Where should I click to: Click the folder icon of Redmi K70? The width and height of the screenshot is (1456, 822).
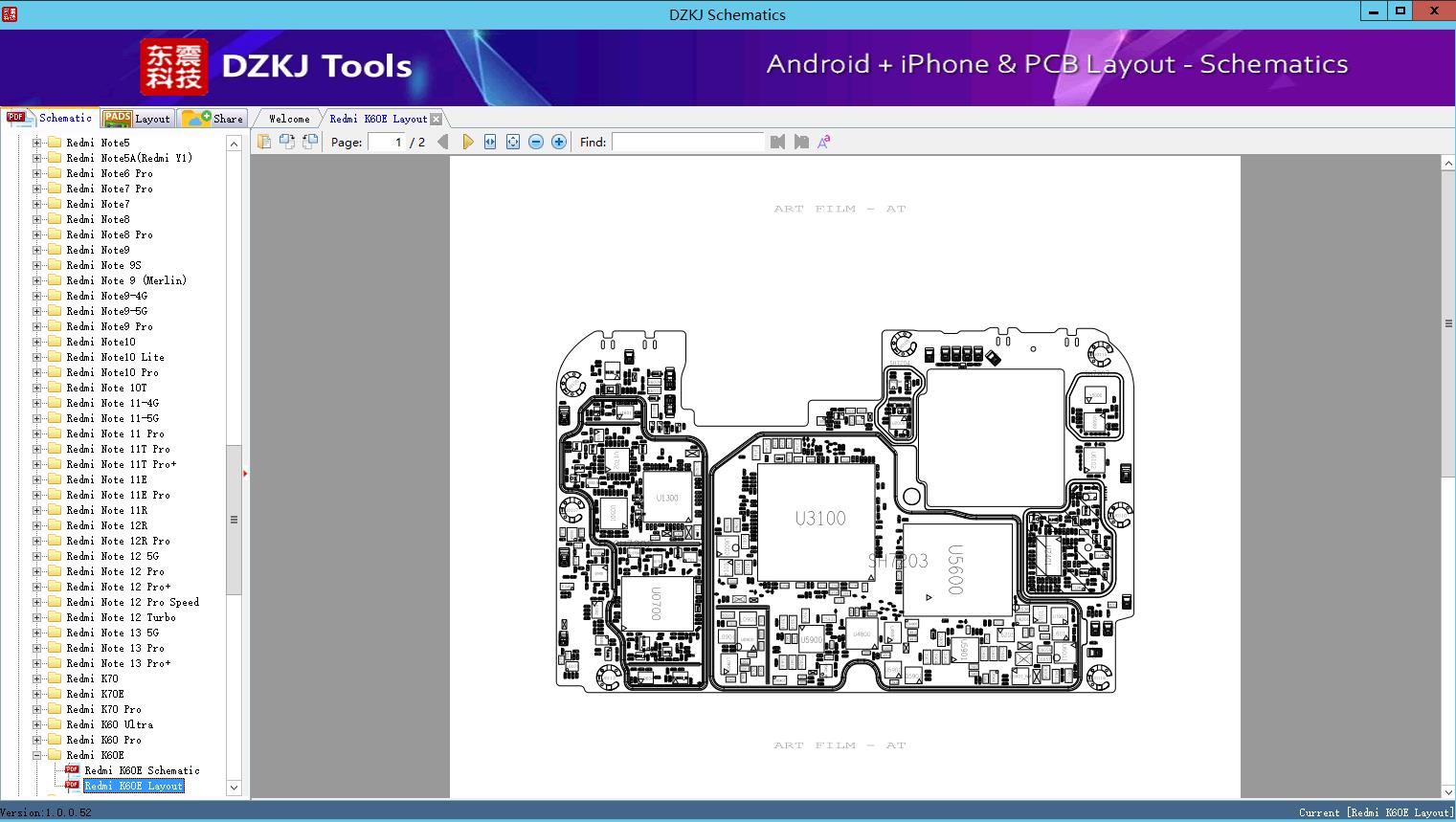click(55, 678)
